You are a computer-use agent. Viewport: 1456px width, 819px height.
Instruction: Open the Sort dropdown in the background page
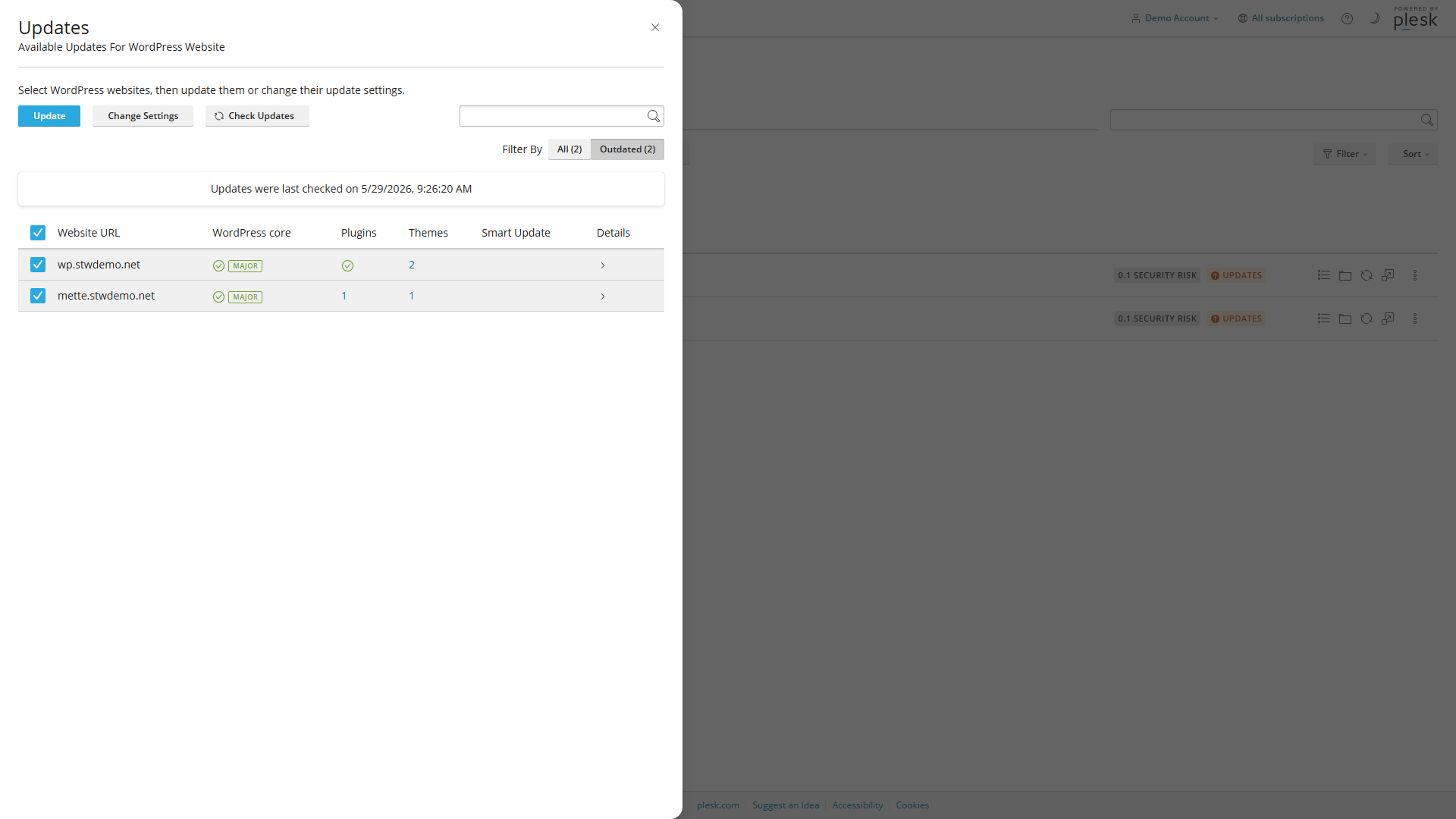pos(1413,154)
